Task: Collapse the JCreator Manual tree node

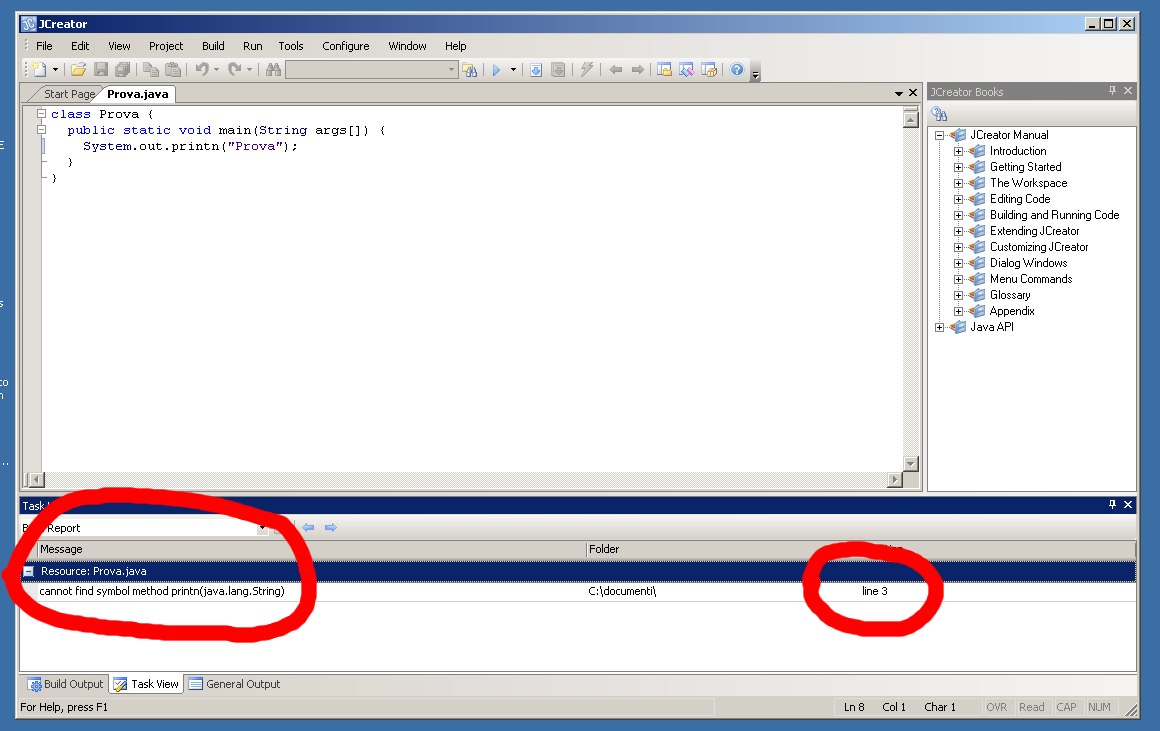Action: pyautogui.click(x=940, y=135)
